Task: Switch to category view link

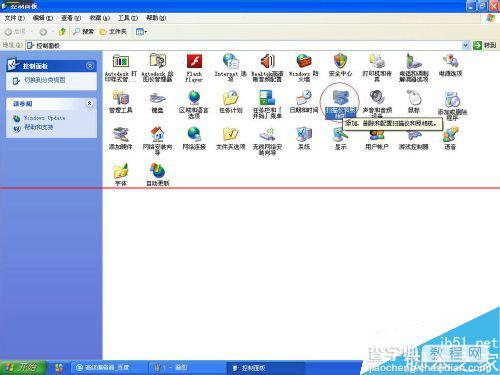Action: click(x=44, y=80)
